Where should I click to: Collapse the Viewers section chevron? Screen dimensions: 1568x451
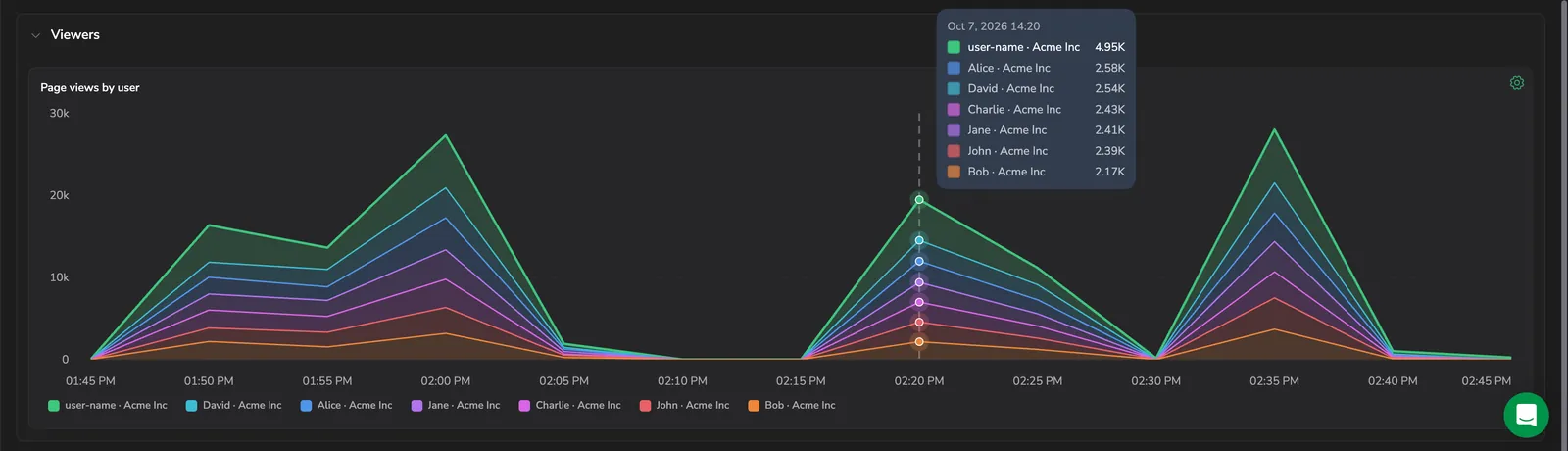36,35
